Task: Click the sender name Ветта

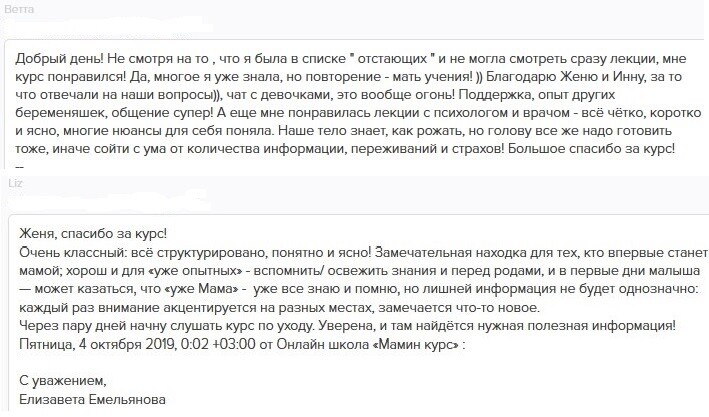Action: tap(20, 8)
